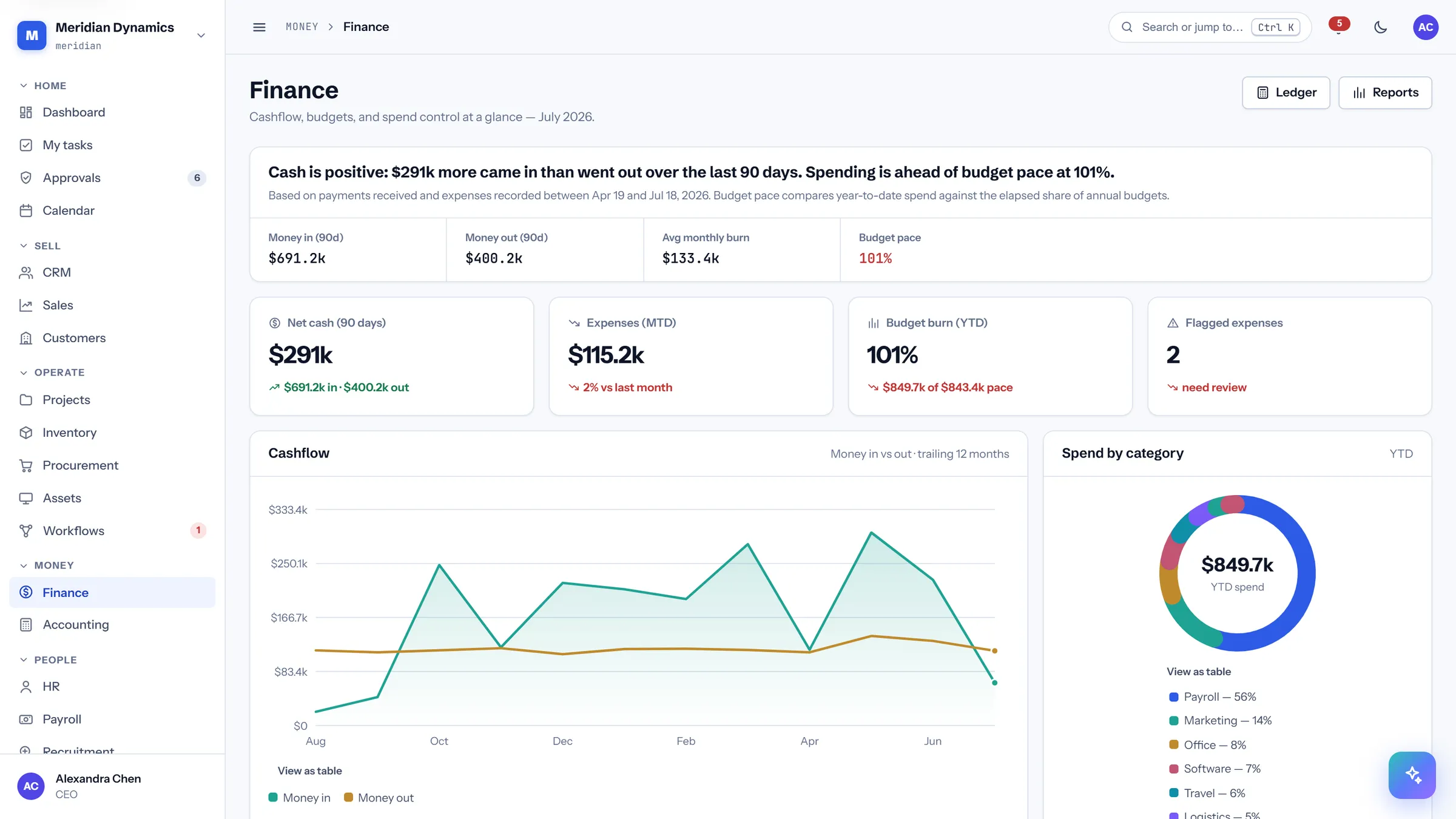Image resolution: width=1456 pixels, height=819 pixels.
Task: Click the CRM people icon
Action: point(26,272)
